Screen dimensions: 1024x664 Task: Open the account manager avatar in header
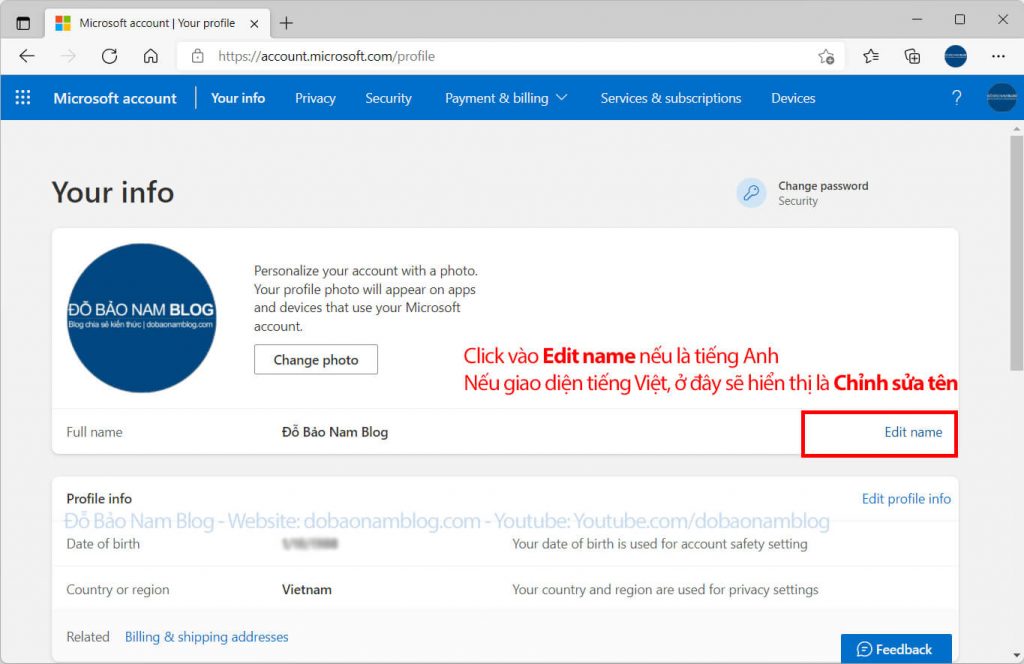(1002, 98)
